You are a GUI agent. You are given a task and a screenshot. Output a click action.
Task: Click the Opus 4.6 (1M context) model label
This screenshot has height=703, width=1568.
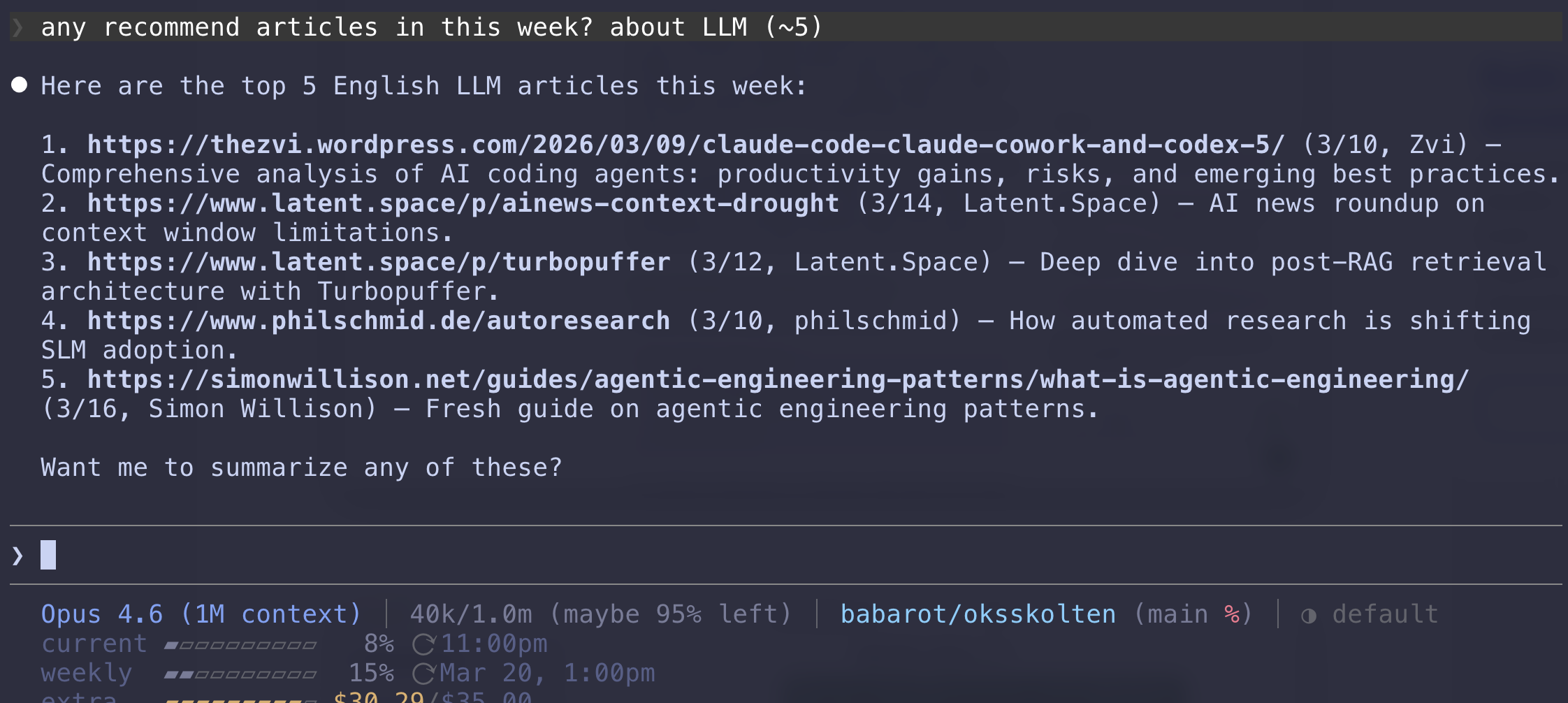[201, 614]
